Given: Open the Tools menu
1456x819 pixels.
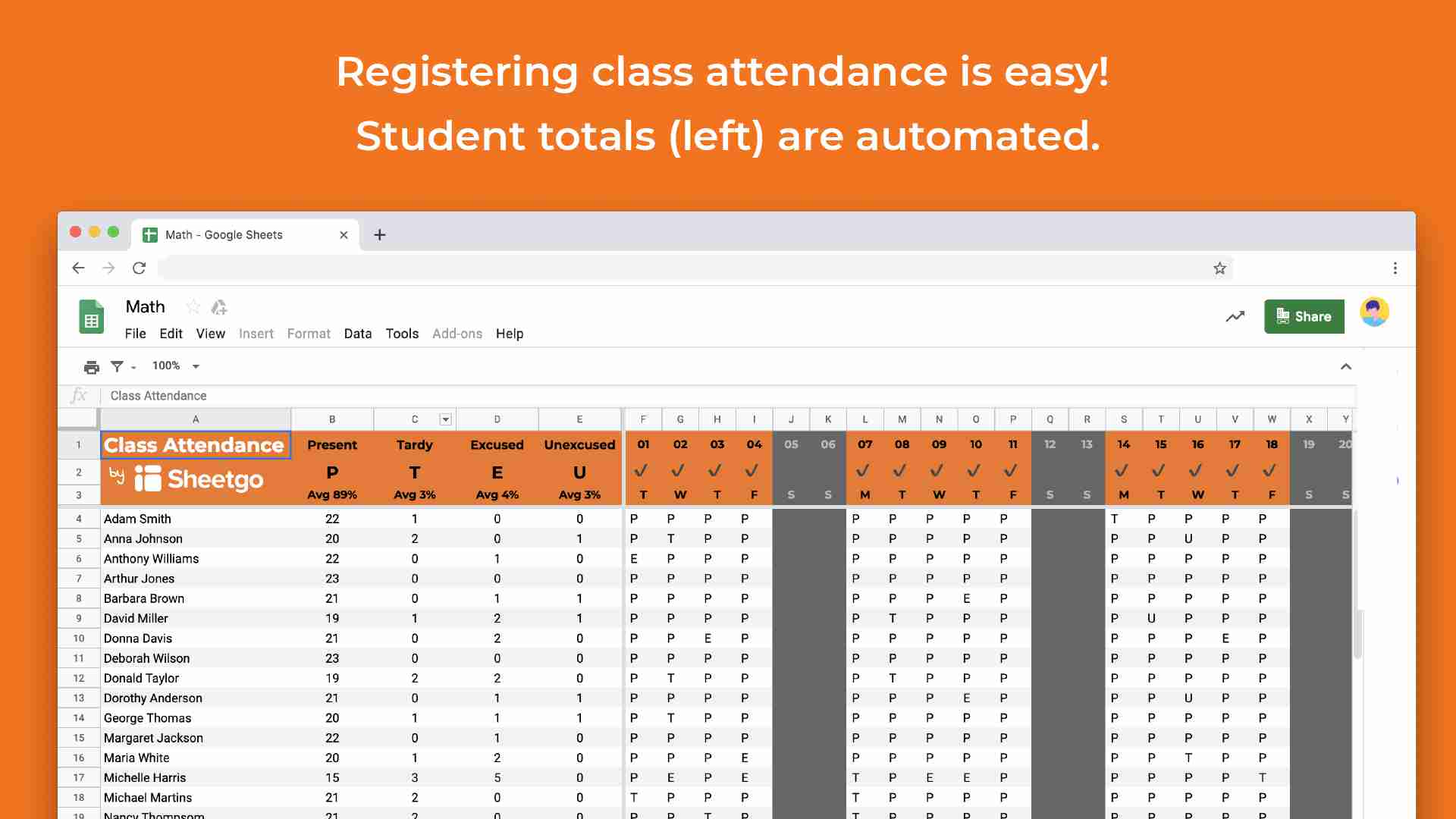Looking at the screenshot, I should tap(402, 332).
